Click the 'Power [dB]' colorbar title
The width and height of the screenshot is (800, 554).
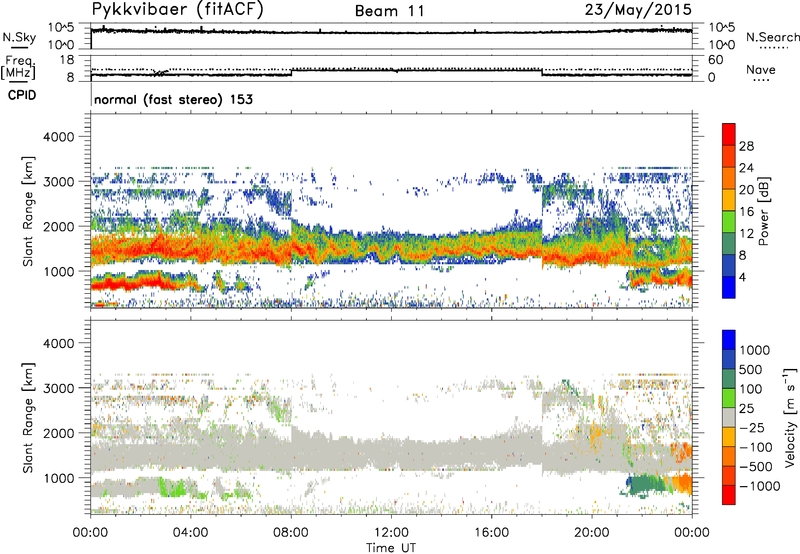point(763,211)
